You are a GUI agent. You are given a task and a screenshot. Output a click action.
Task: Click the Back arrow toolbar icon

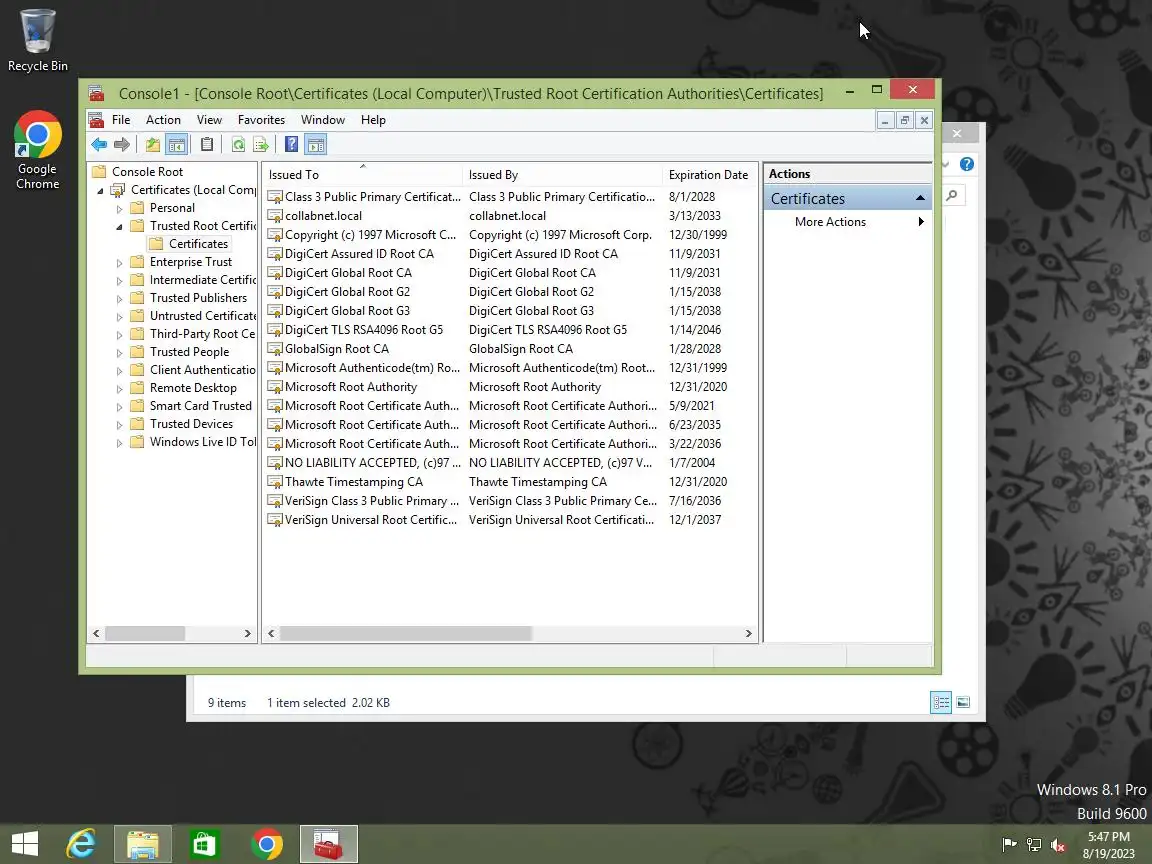point(99,145)
